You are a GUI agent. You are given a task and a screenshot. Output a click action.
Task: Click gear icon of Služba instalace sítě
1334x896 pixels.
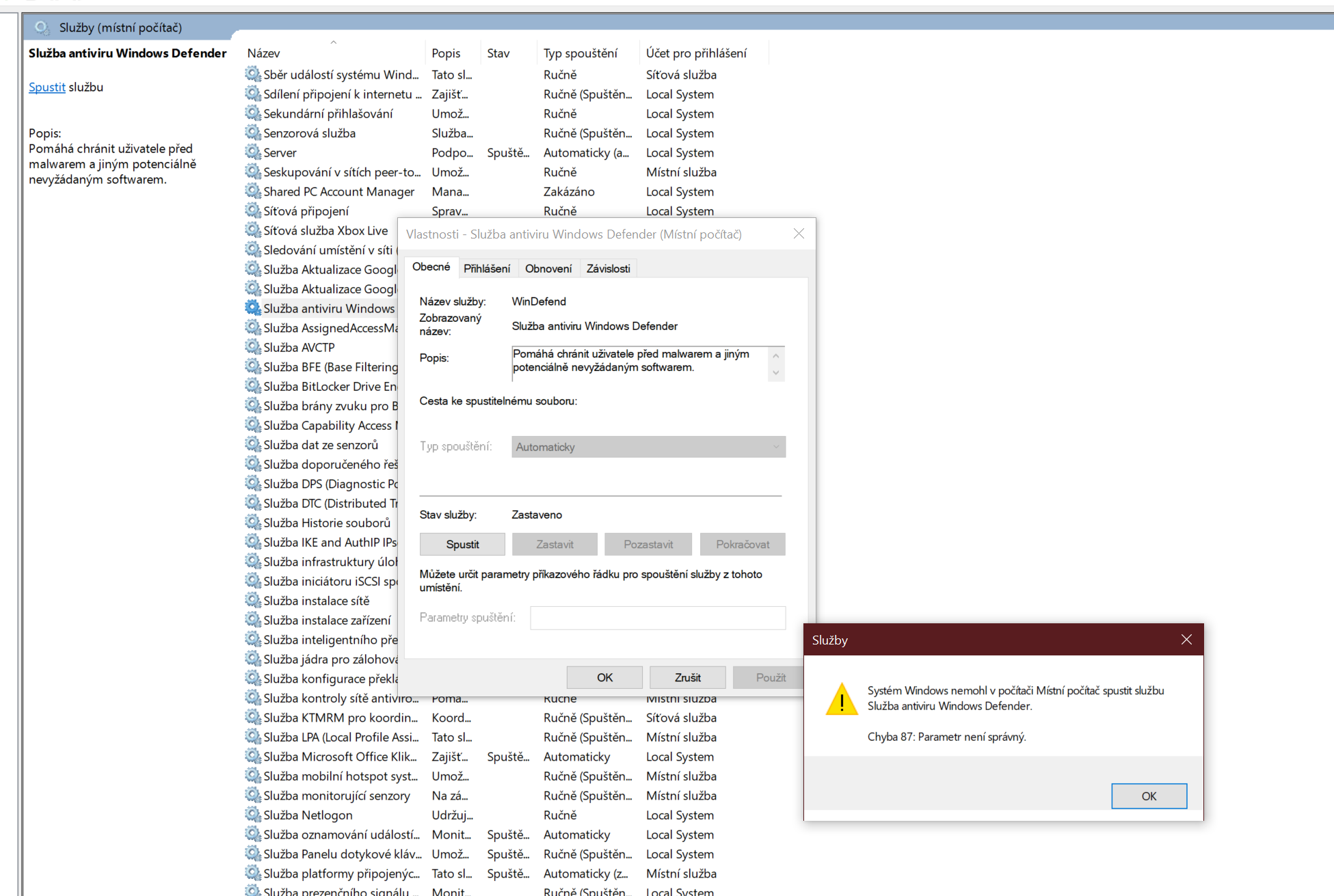pyautogui.click(x=253, y=600)
